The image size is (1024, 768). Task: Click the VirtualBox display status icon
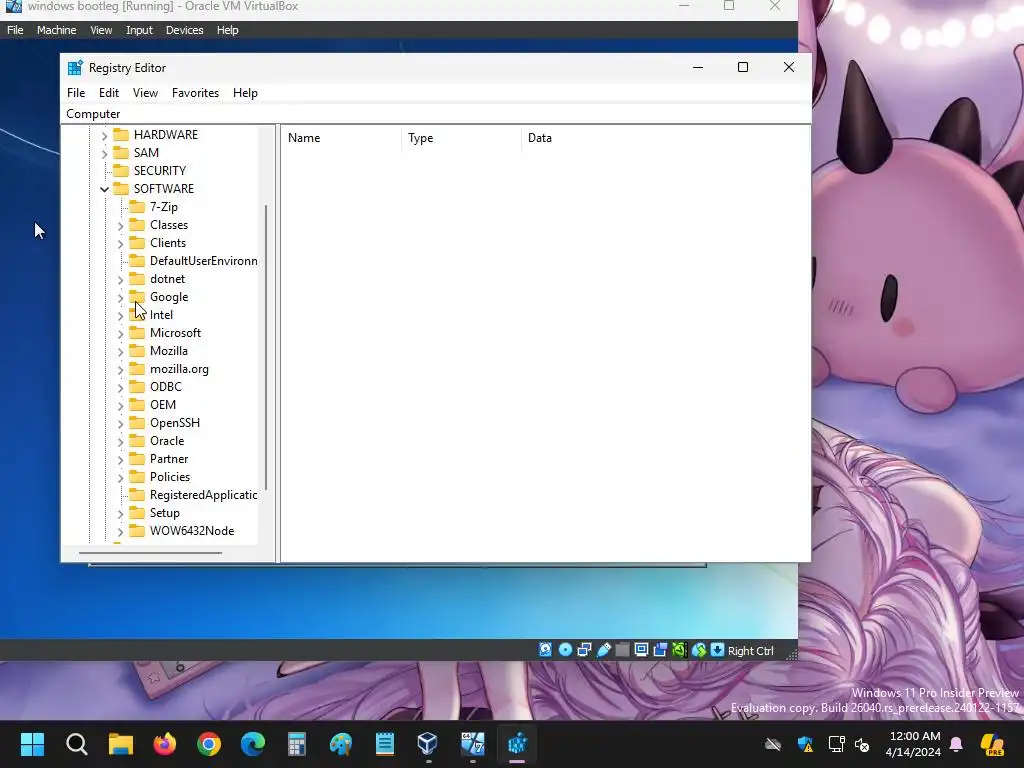641,650
